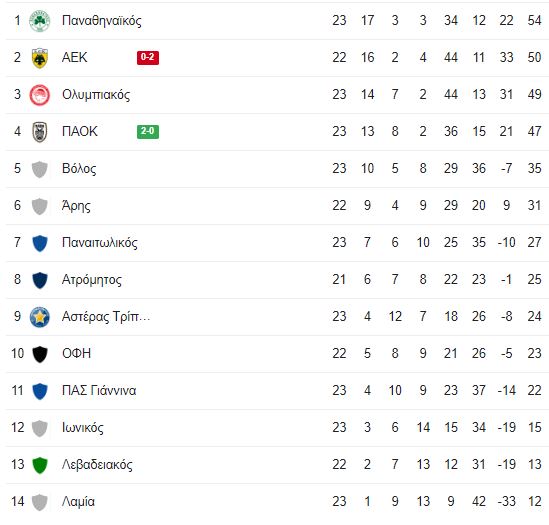Click the Λεβαδειακός green shield icon
The image size is (549, 525).
(x=40, y=465)
